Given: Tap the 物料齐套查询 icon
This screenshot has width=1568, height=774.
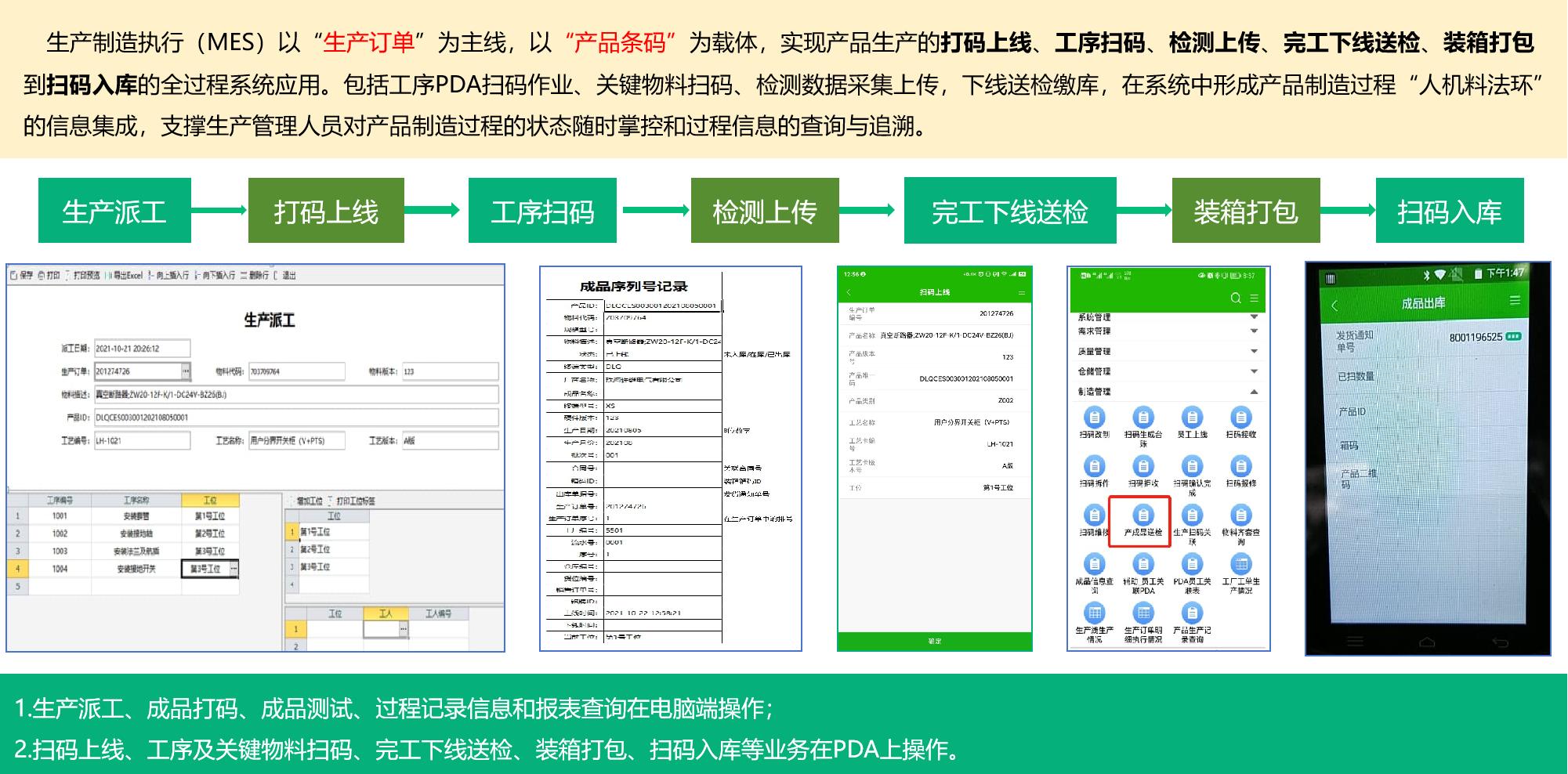Looking at the screenshot, I should point(1240,515).
